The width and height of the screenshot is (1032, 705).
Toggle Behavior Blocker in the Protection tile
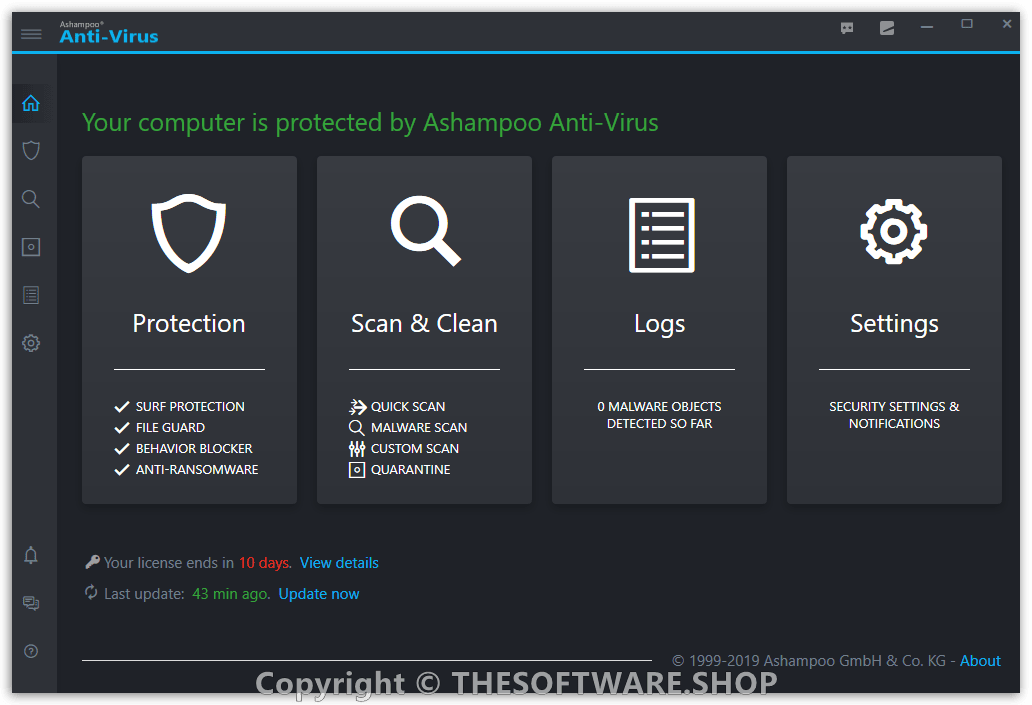coord(194,448)
